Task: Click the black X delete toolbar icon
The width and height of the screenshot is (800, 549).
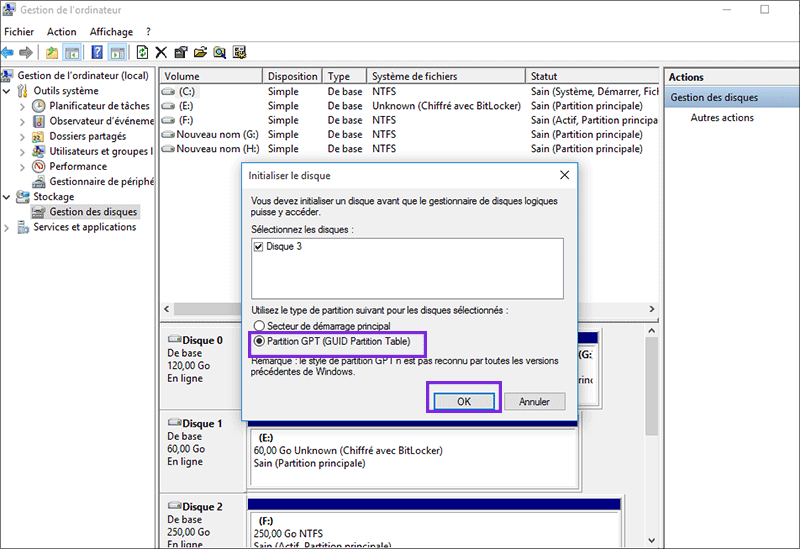Action: (161, 52)
